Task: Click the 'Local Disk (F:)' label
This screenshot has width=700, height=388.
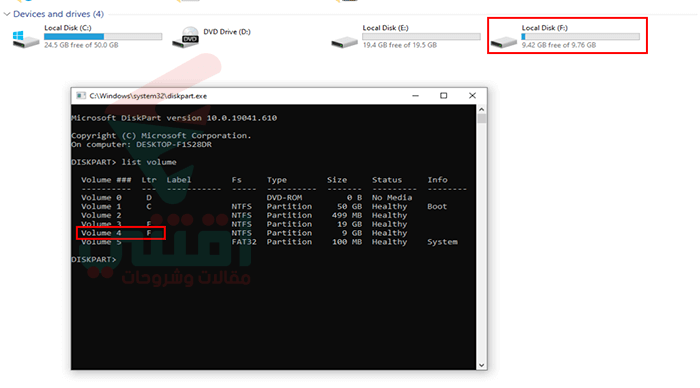Action: tap(545, 28)
